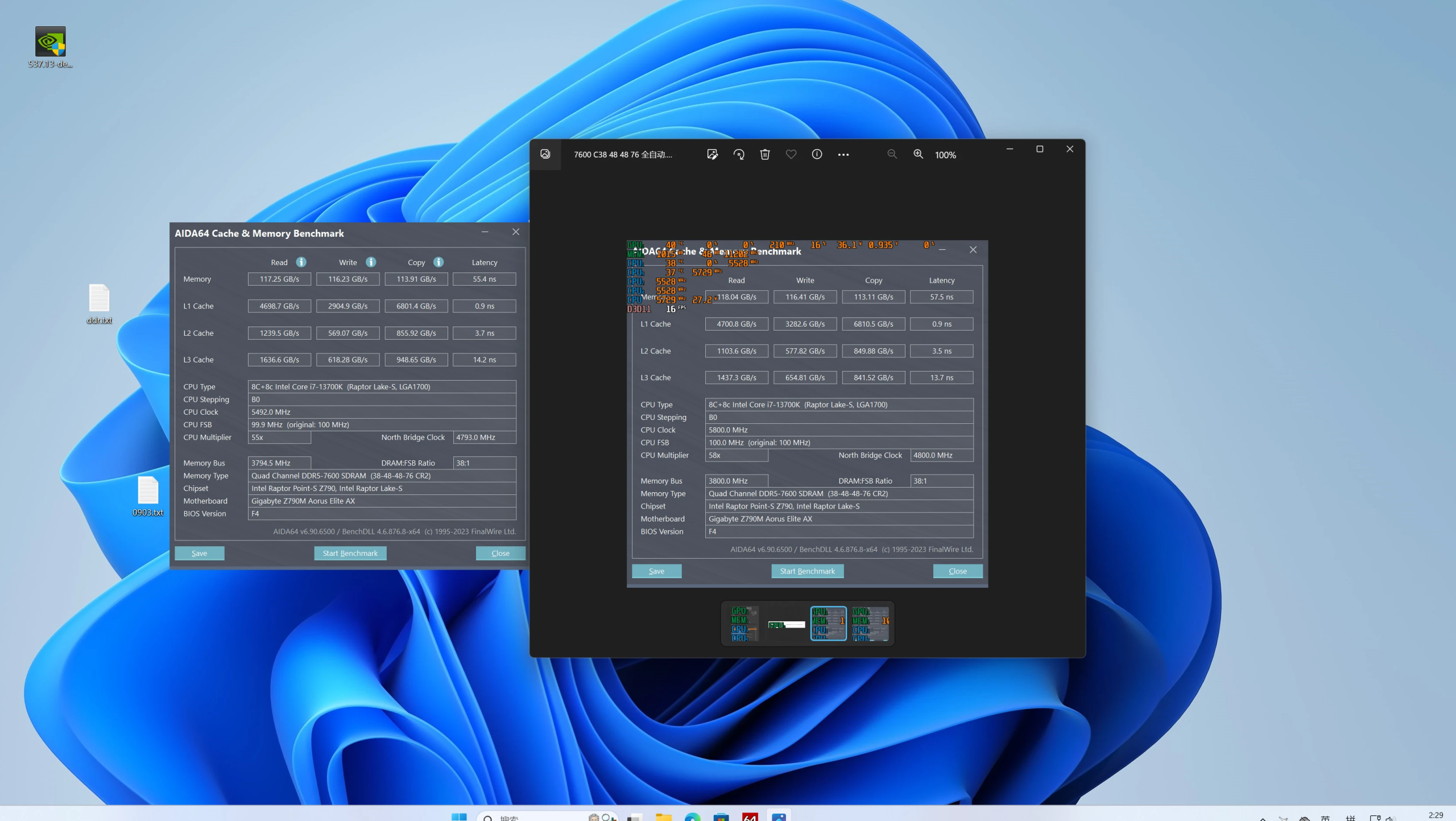This screenshot has height=821, width=1456.
Task: Mark the photo as favorite with the heart
Action: [x=791, y=154]
